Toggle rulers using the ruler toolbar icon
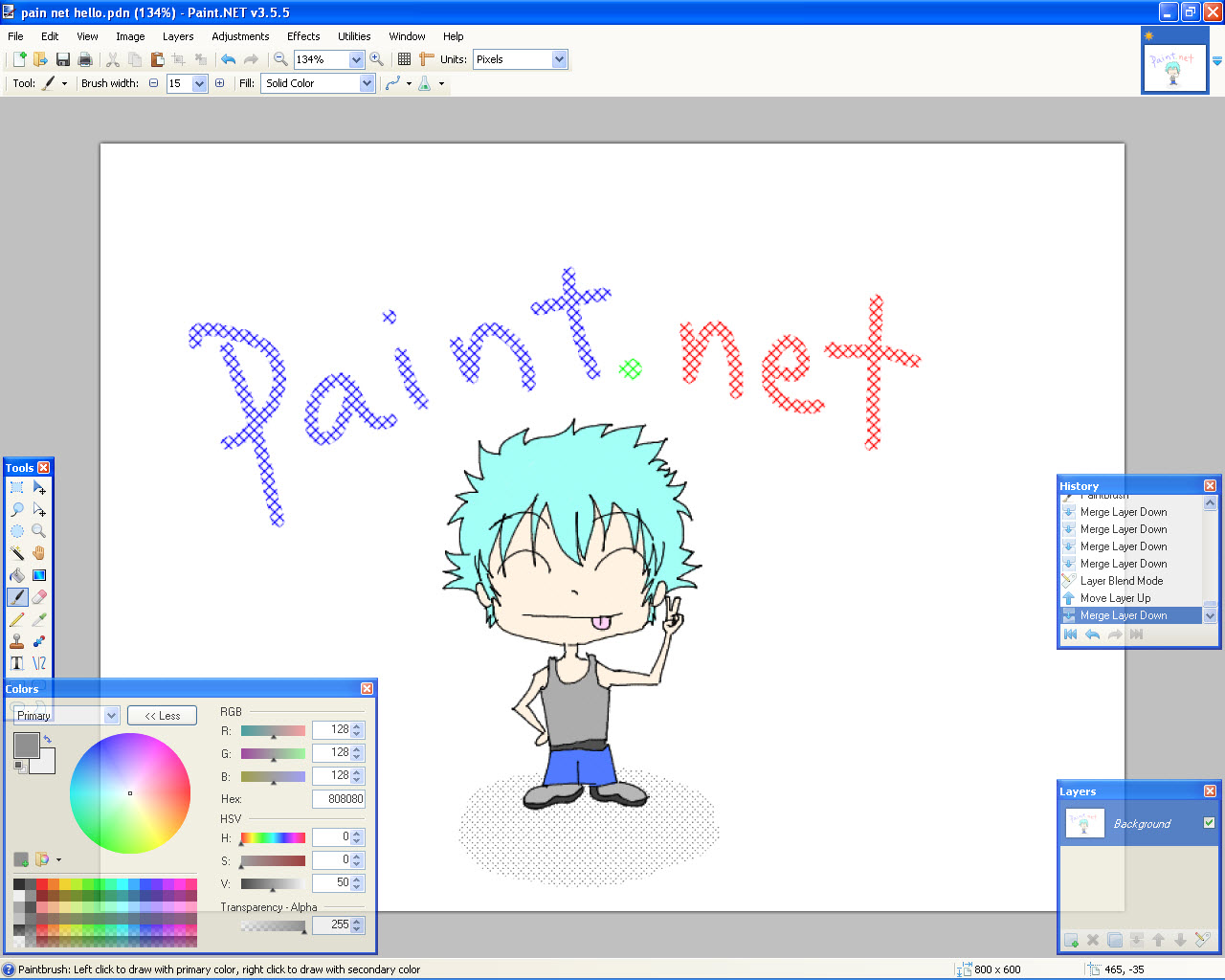 (426, 58)
